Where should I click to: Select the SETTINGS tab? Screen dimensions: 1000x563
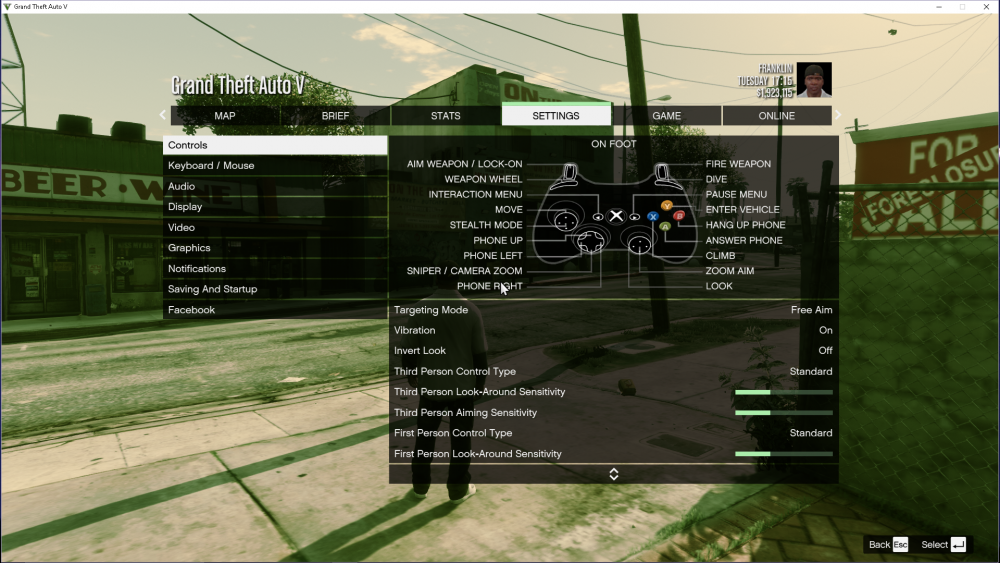click(x=556, y=114)
